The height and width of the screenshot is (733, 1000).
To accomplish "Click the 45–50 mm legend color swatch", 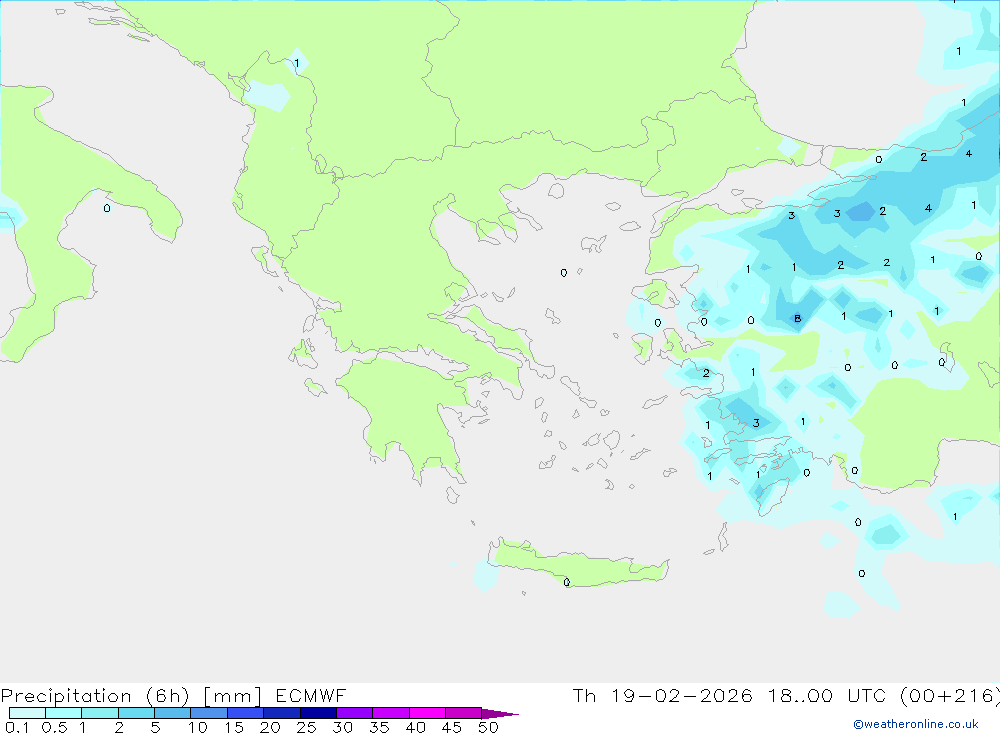I will (x=464, y=713).
